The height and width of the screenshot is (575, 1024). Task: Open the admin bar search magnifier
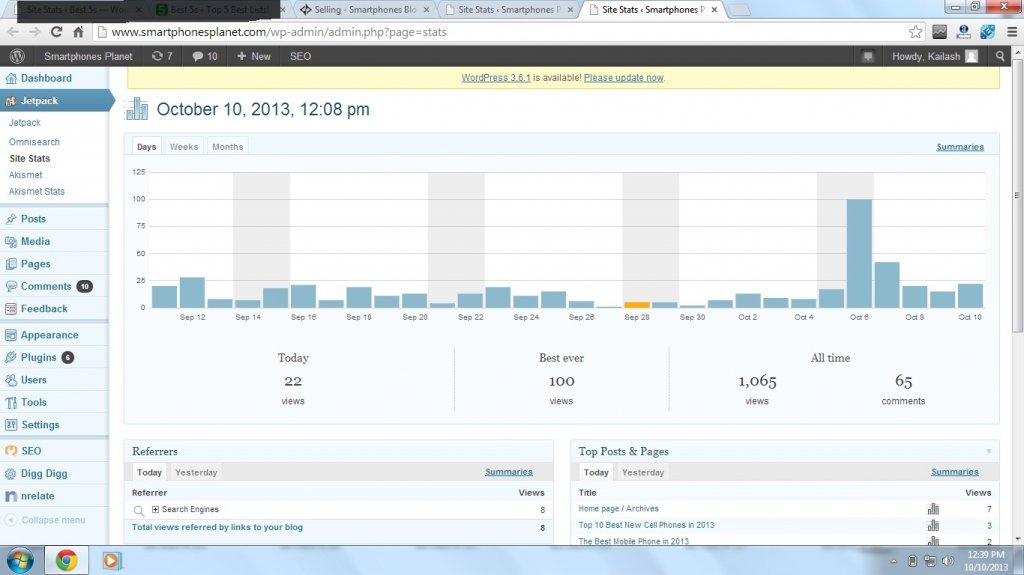point(1000,56)
